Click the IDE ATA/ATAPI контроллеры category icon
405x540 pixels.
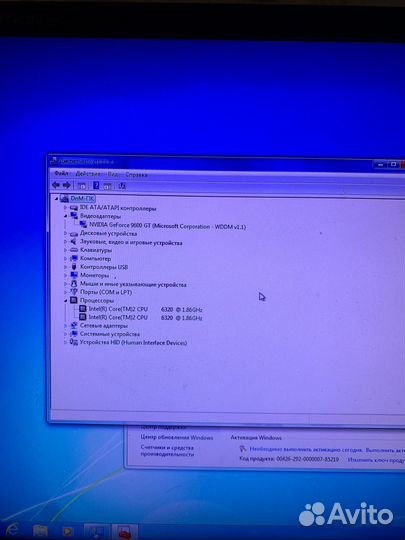[x=74, y=208]
